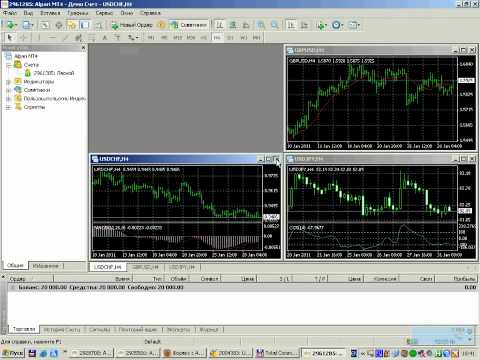Select the Horizontal Line tool
This screenshot has height=360, width=480.
(x=52, y=37)
